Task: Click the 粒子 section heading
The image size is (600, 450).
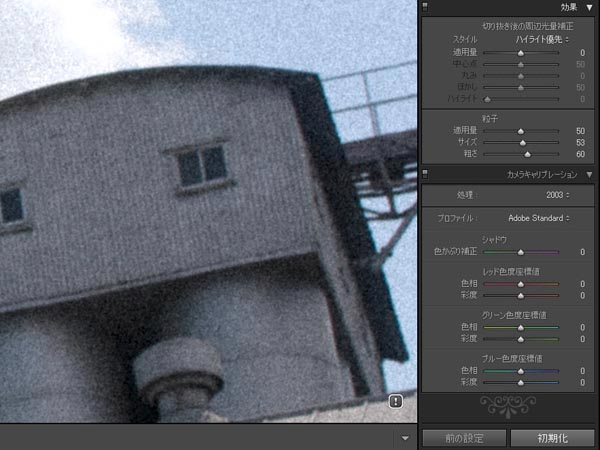Action: [490, 119]
